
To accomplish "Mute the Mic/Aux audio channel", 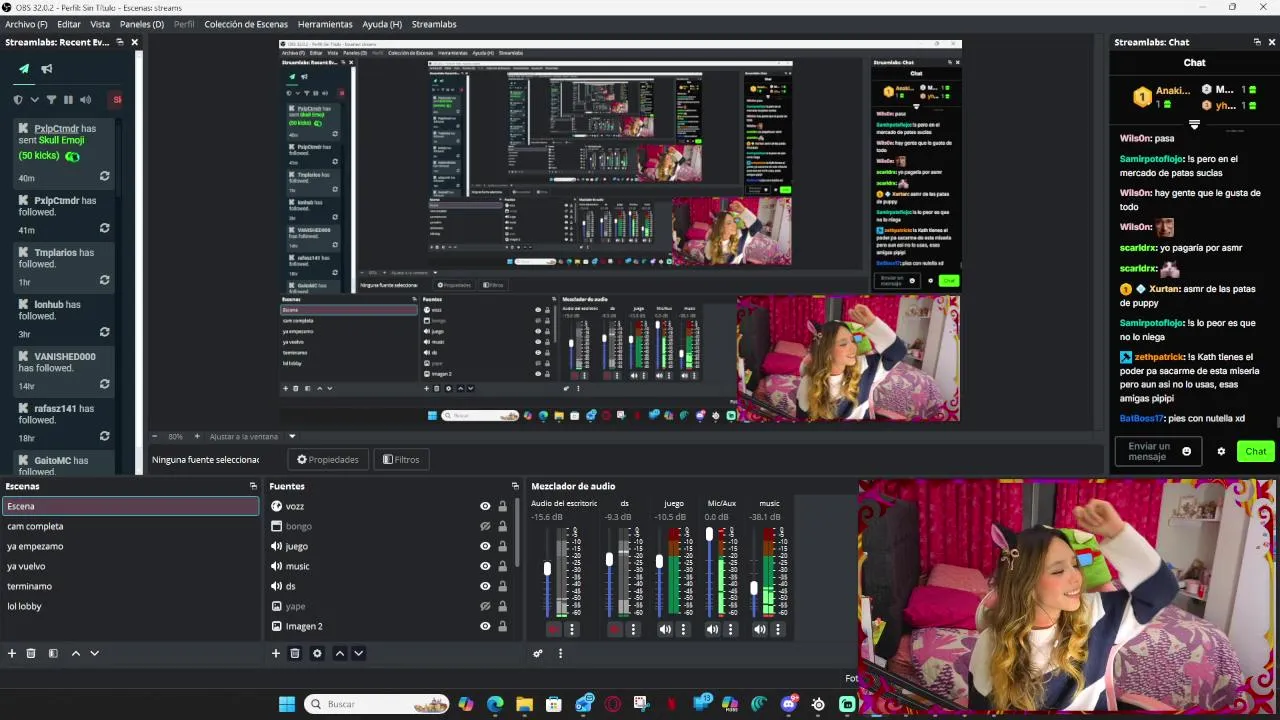I will click(712, 629).
